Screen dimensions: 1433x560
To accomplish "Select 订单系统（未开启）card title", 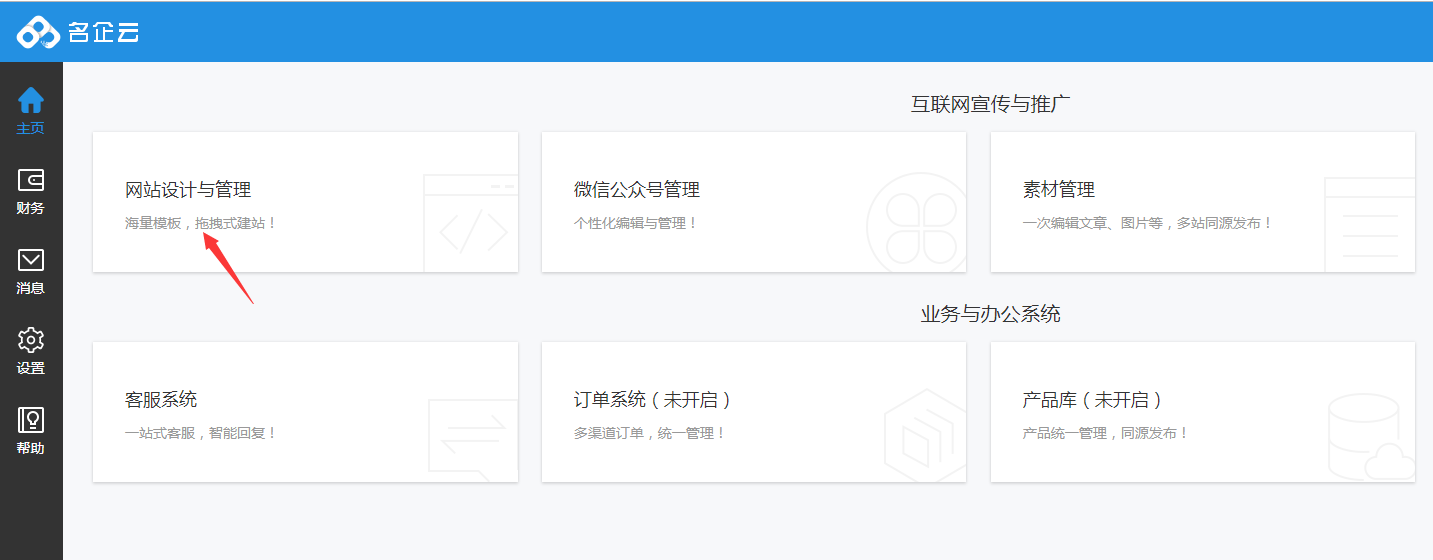I will pyautogui.click(x=652, y=400).
